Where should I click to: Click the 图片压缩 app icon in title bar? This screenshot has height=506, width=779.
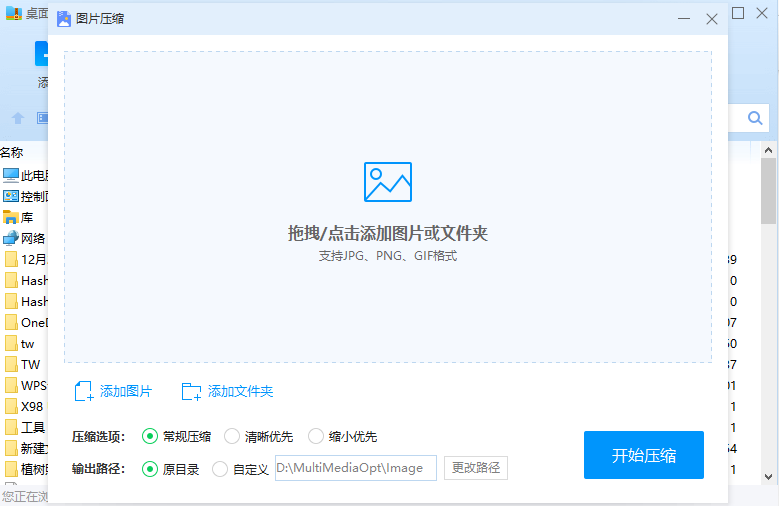click(x=64, y=19)
